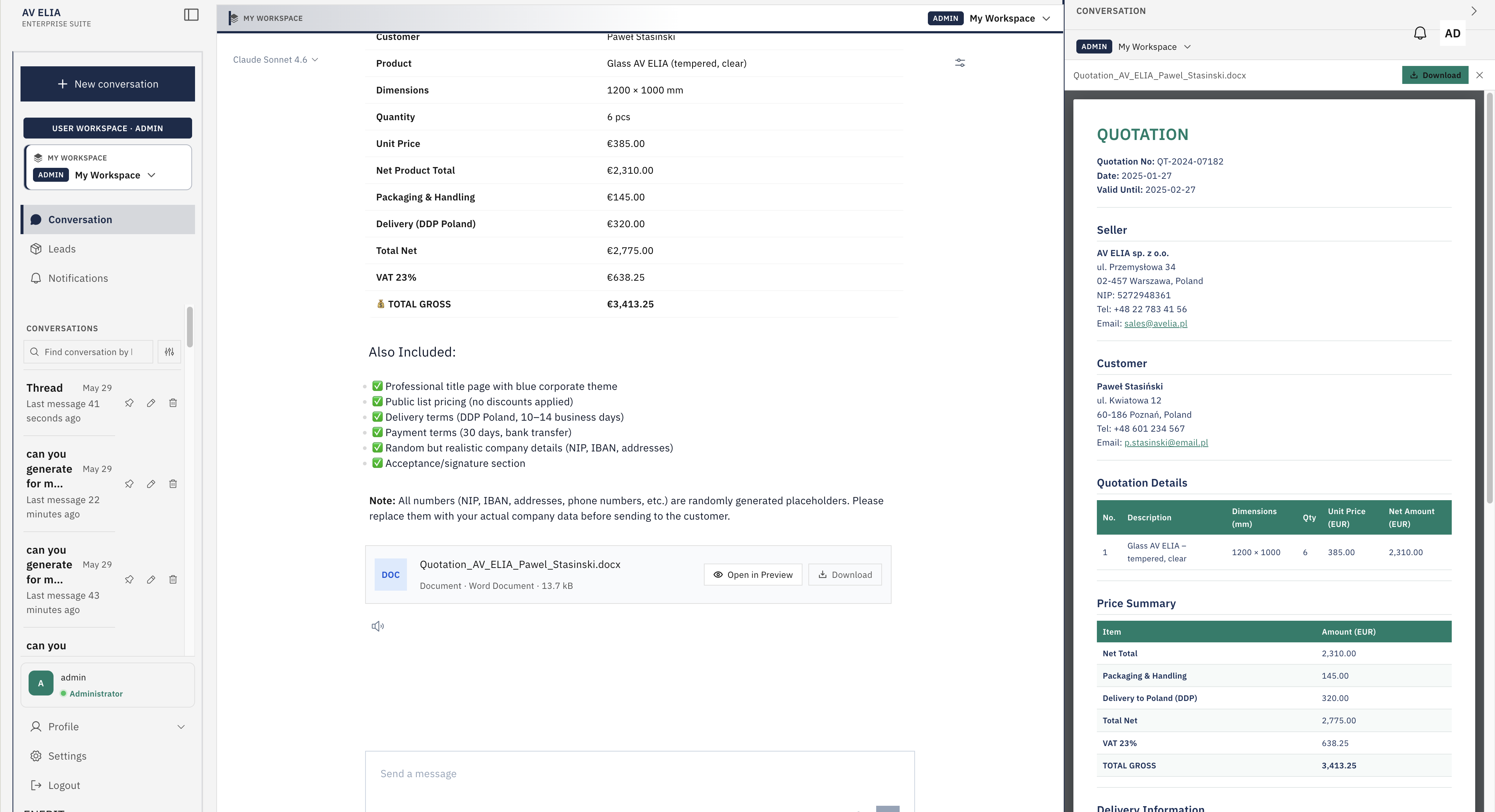
Task: Click the Send a message input box
Action: click(x=640, y=774)
